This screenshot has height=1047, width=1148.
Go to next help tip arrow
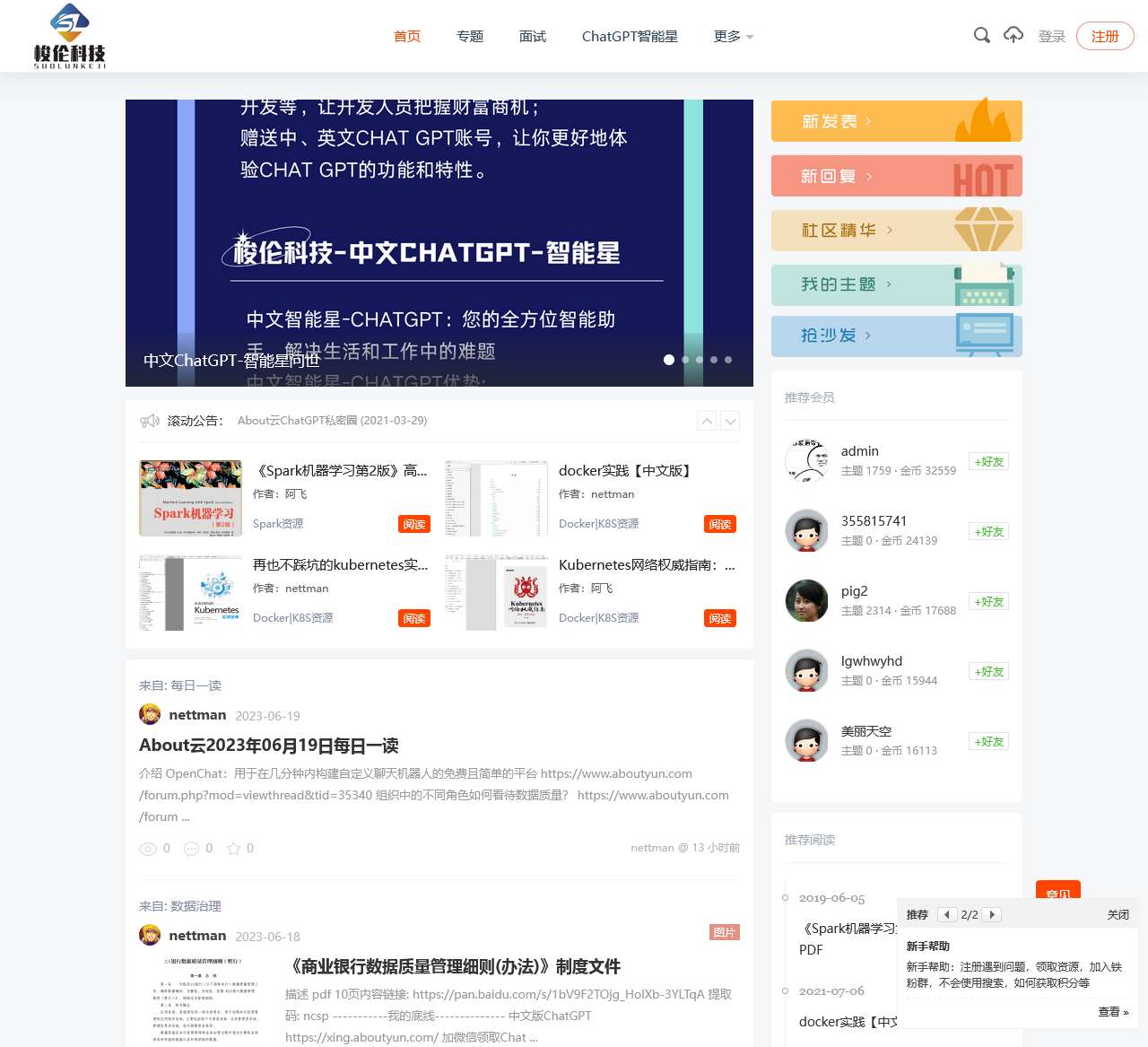click(x=992, y=915)
